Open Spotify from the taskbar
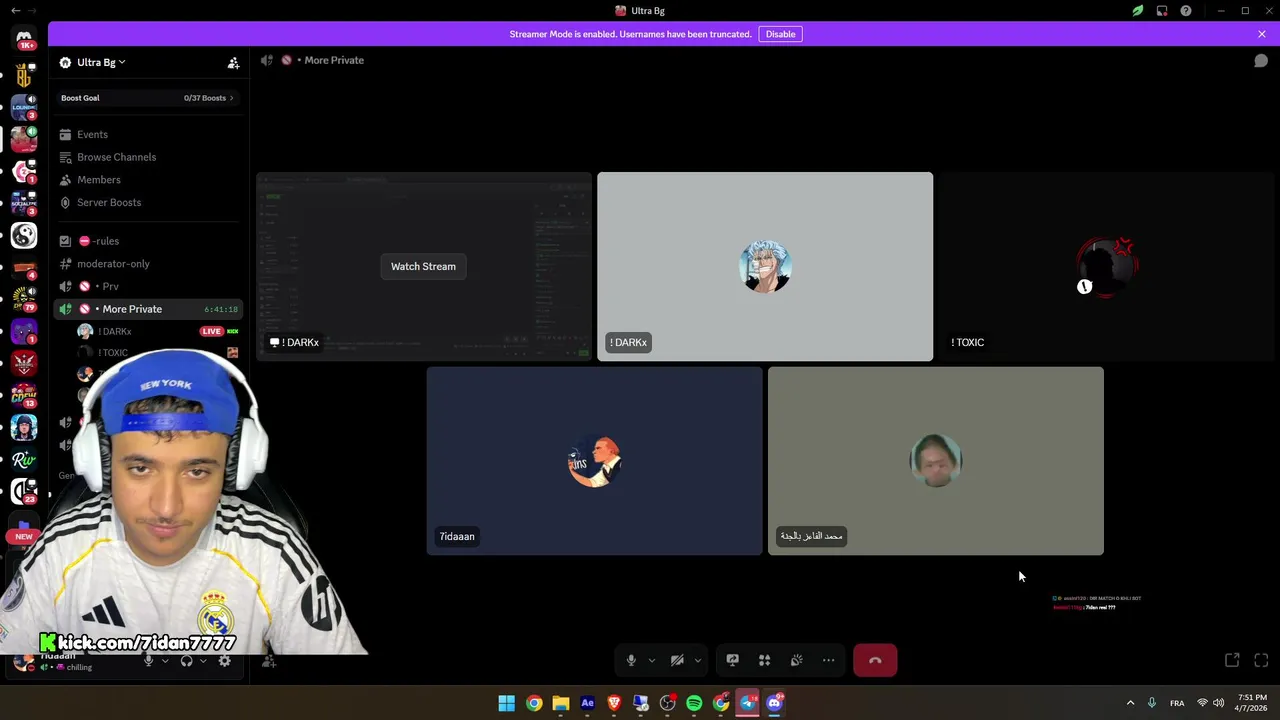This screenshot has height=720, width=1280. tap(694, 703)
